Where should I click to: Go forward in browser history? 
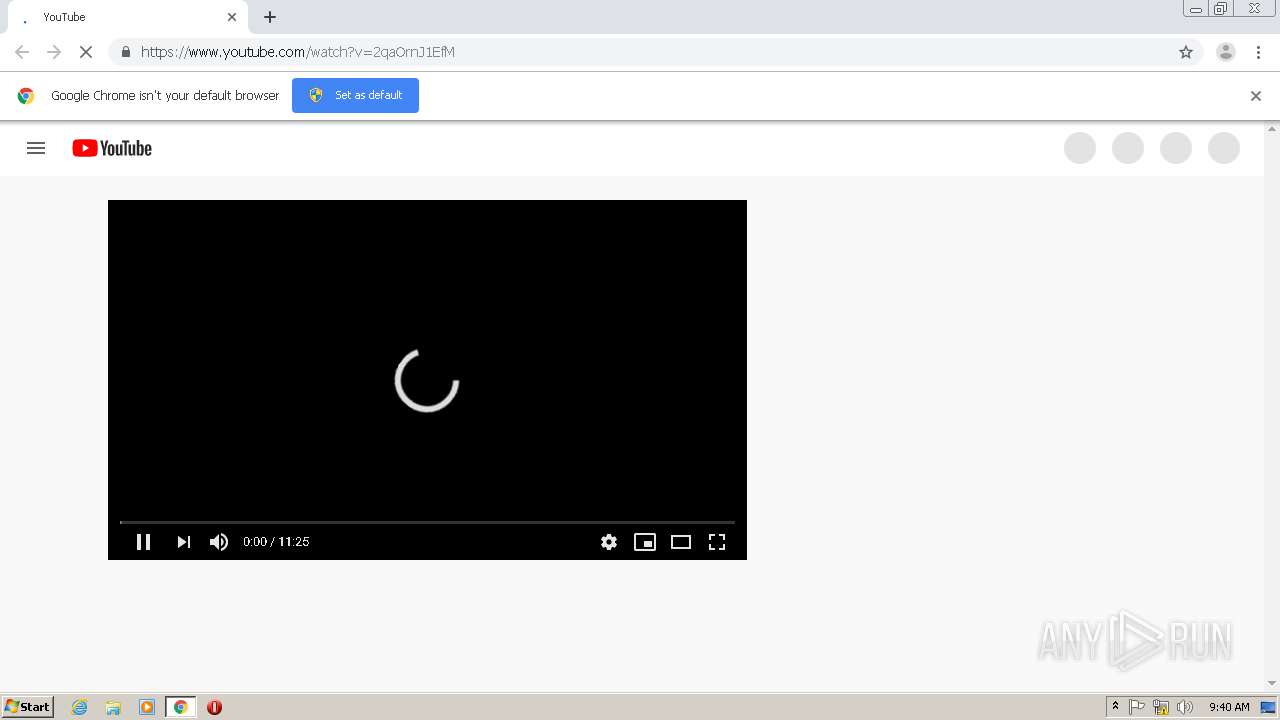(54, 52)
